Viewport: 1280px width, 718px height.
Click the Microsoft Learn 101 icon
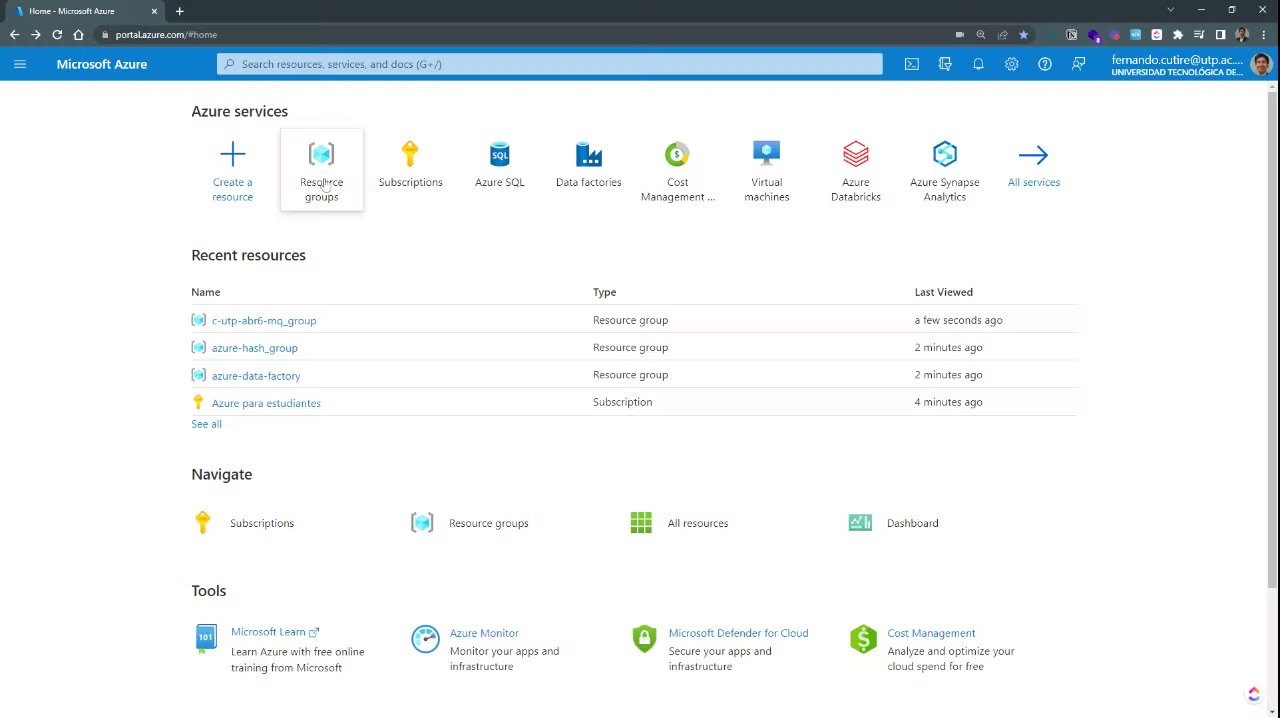pos(206,638)
